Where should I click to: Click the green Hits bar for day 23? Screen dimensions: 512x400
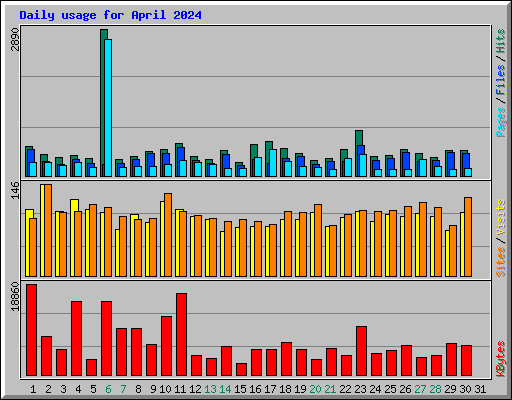tap(359, 138)
